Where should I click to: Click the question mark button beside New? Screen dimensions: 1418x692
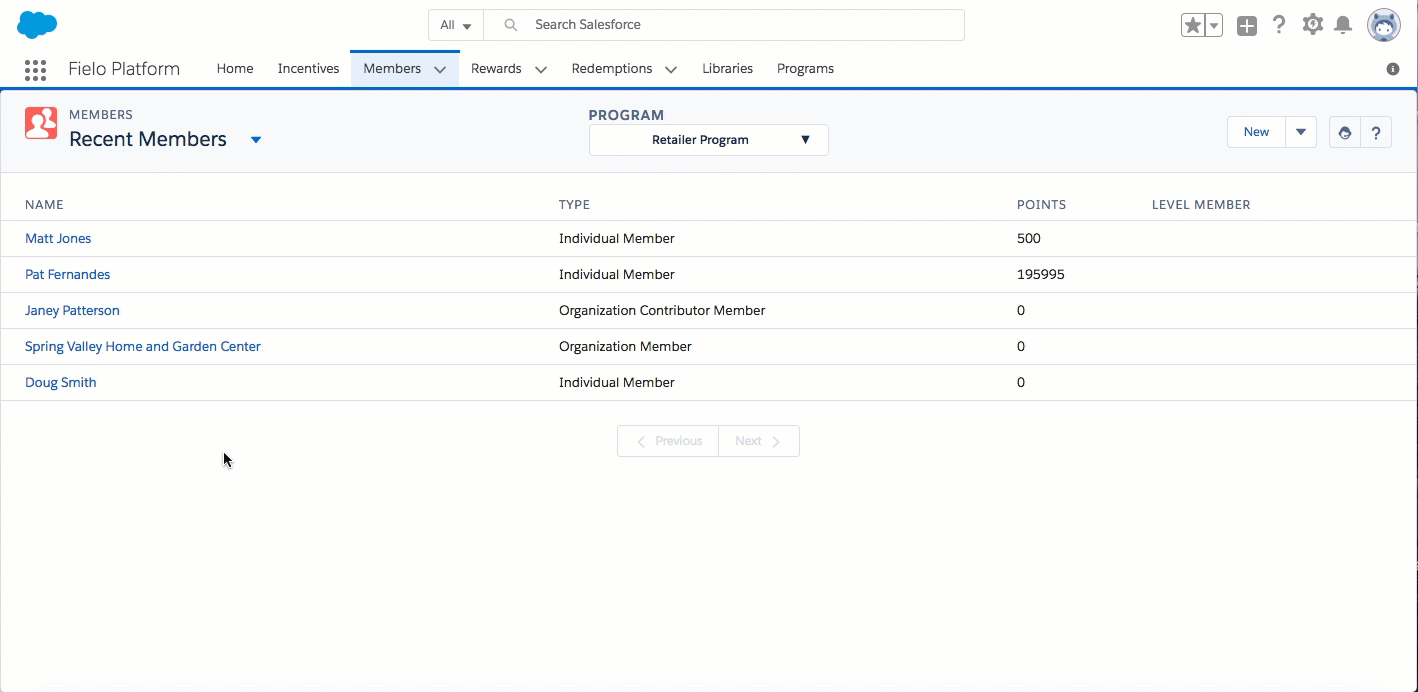(1376, 132)
